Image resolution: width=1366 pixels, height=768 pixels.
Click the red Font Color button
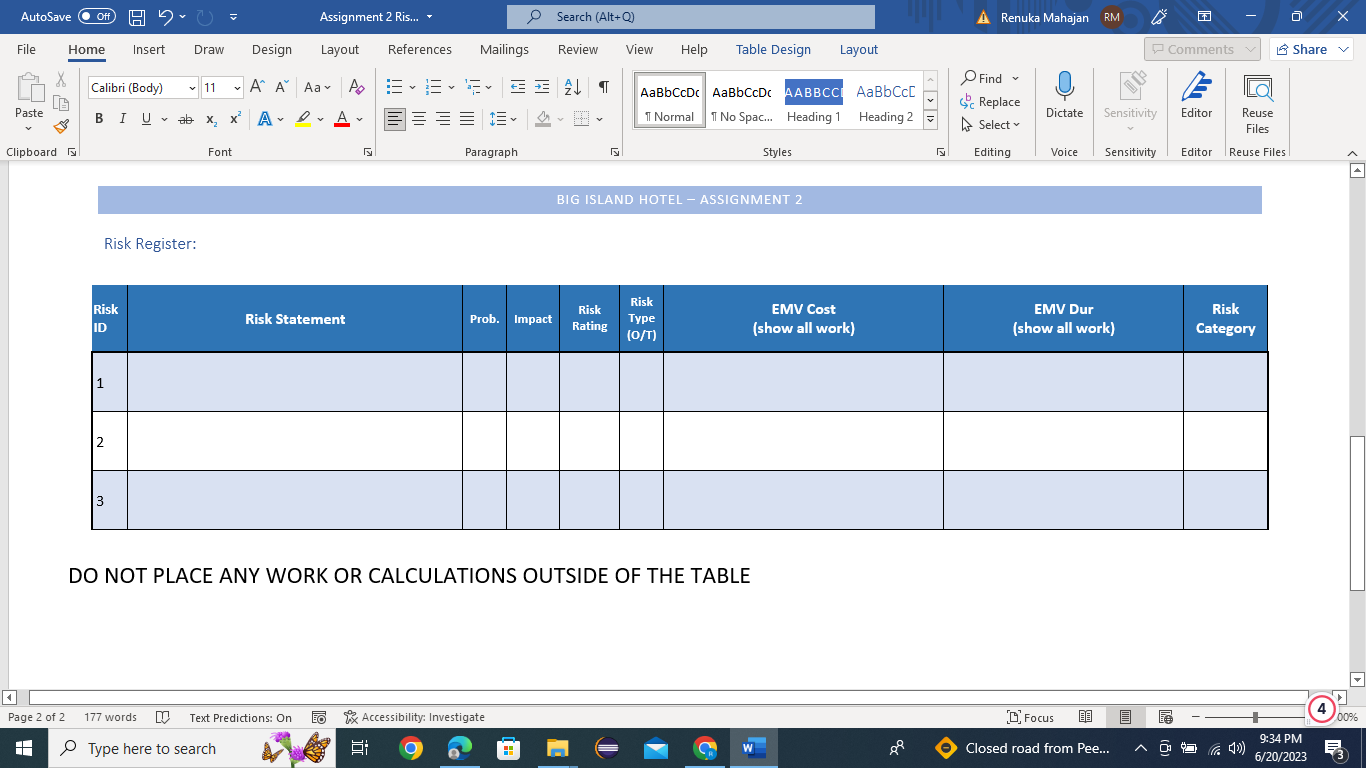click(341, 119)
